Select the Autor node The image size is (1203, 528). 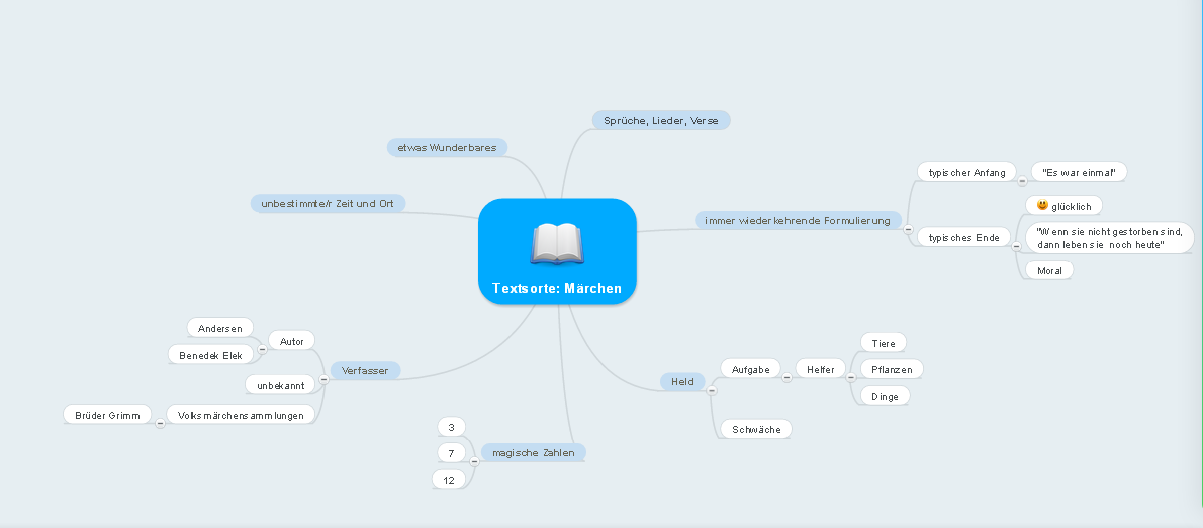[x=292, y=341]
